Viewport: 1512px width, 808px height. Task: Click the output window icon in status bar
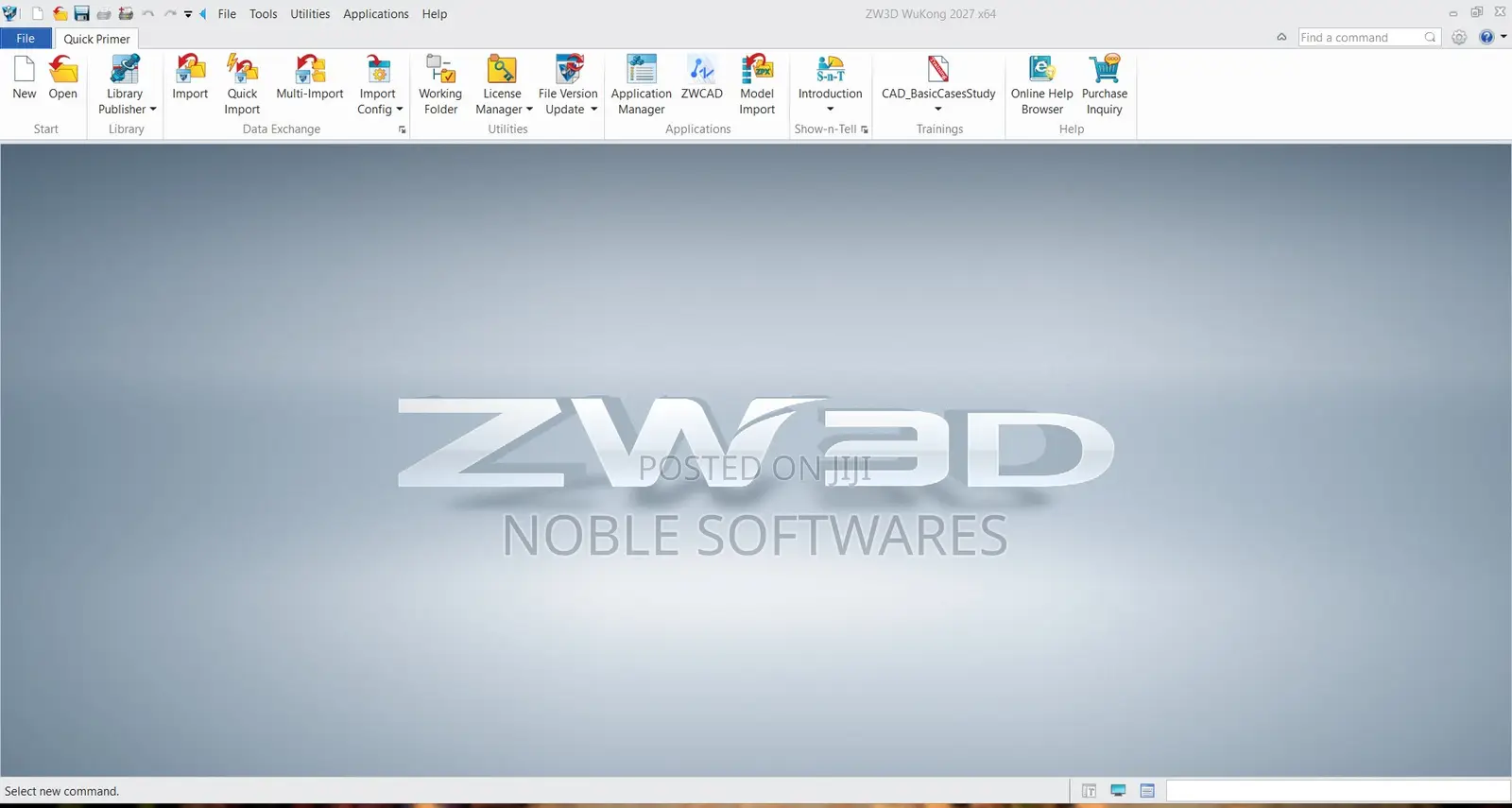point(1147,791)
